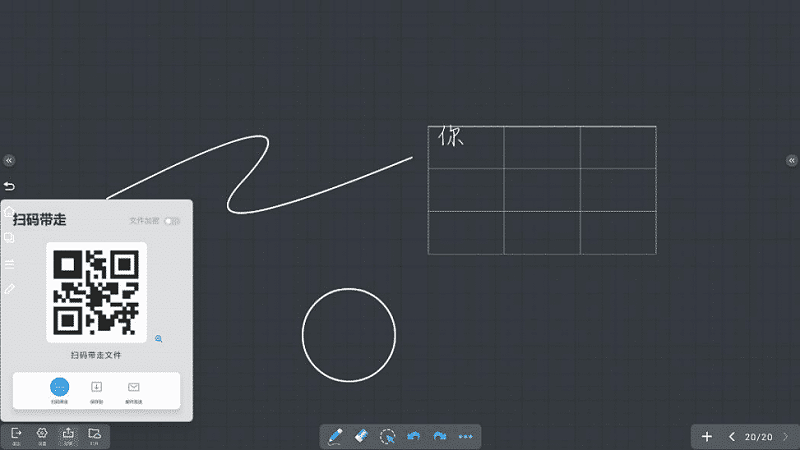
Task: Select the Eraser tool
Action: 361,436
